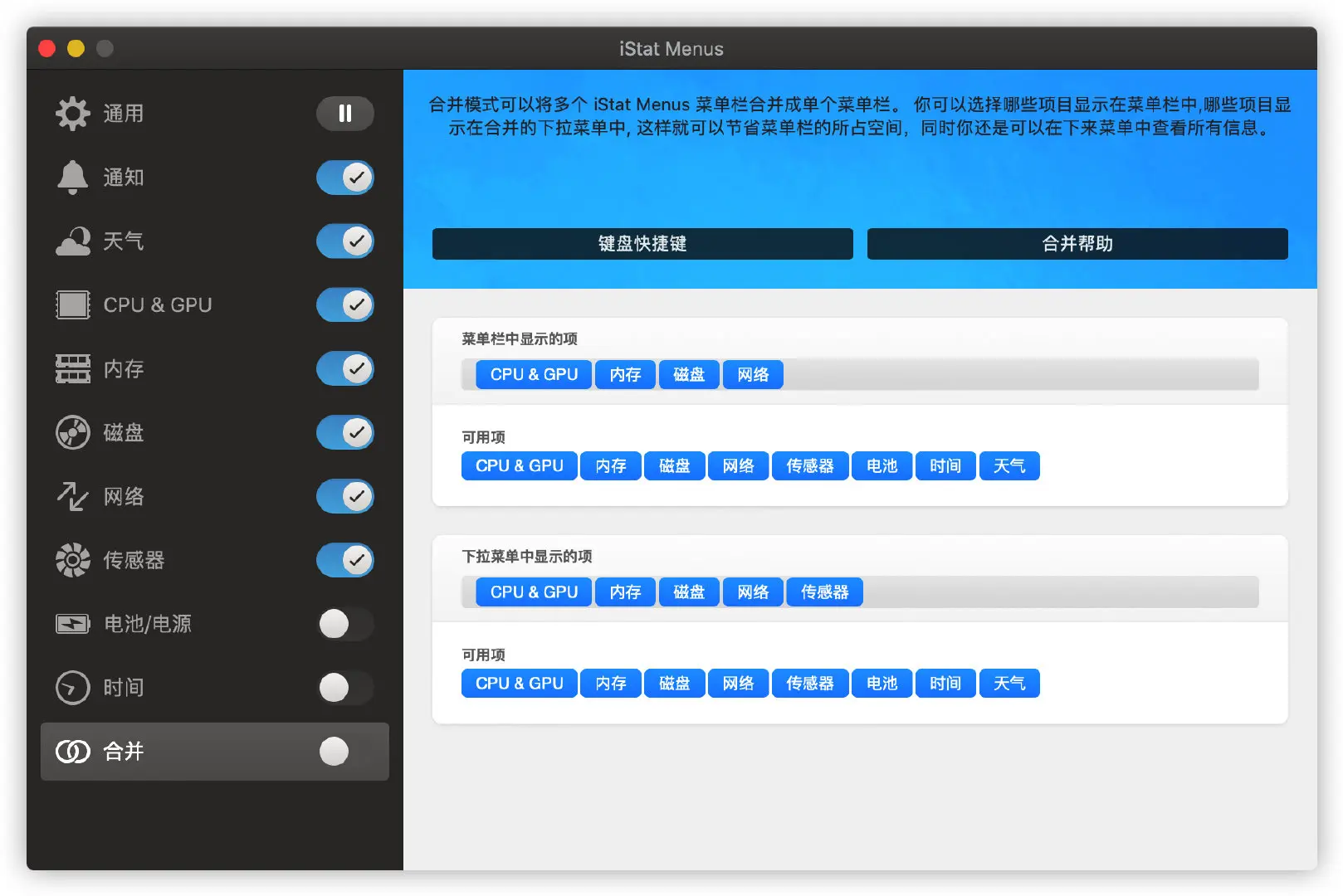The image size is (1343, 896).
Task: Click 内存 in menubar available items
Action: point(611,466)
